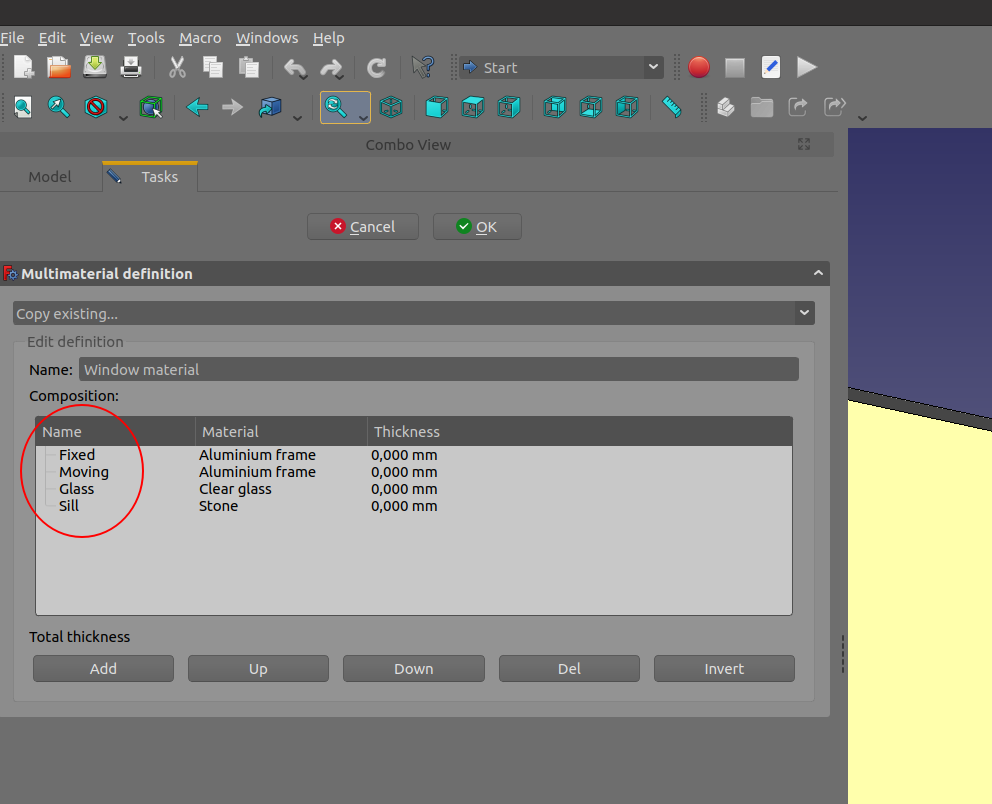This screenshot has width=992, height=804.
Task: Select the Measure distance ruler icon
Action: click(x=672, y=107)
